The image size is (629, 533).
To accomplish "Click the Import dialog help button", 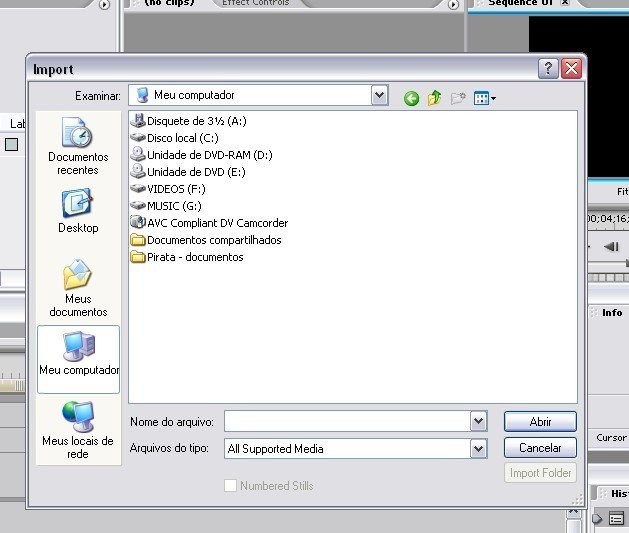I will (548, 69).
